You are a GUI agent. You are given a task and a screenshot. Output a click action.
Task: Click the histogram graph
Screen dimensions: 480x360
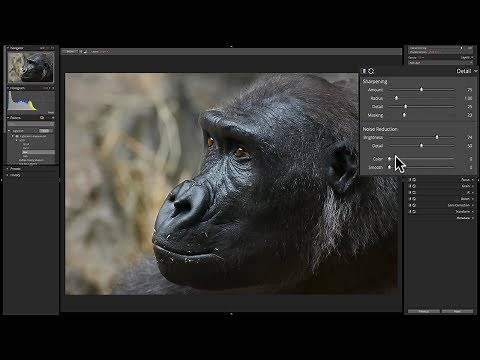tap(31, 101)
